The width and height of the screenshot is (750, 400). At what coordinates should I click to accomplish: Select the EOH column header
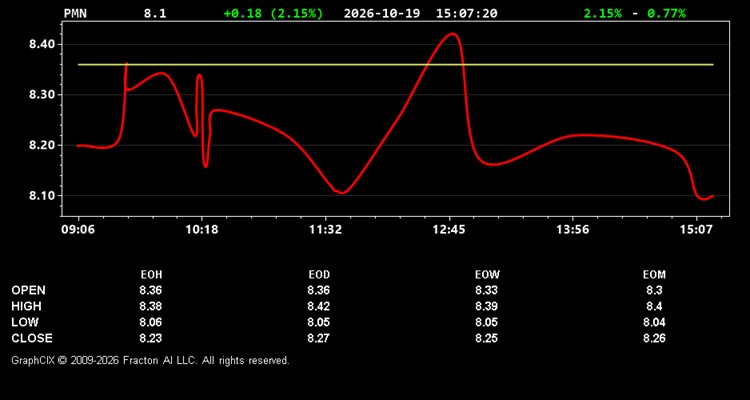151,275
